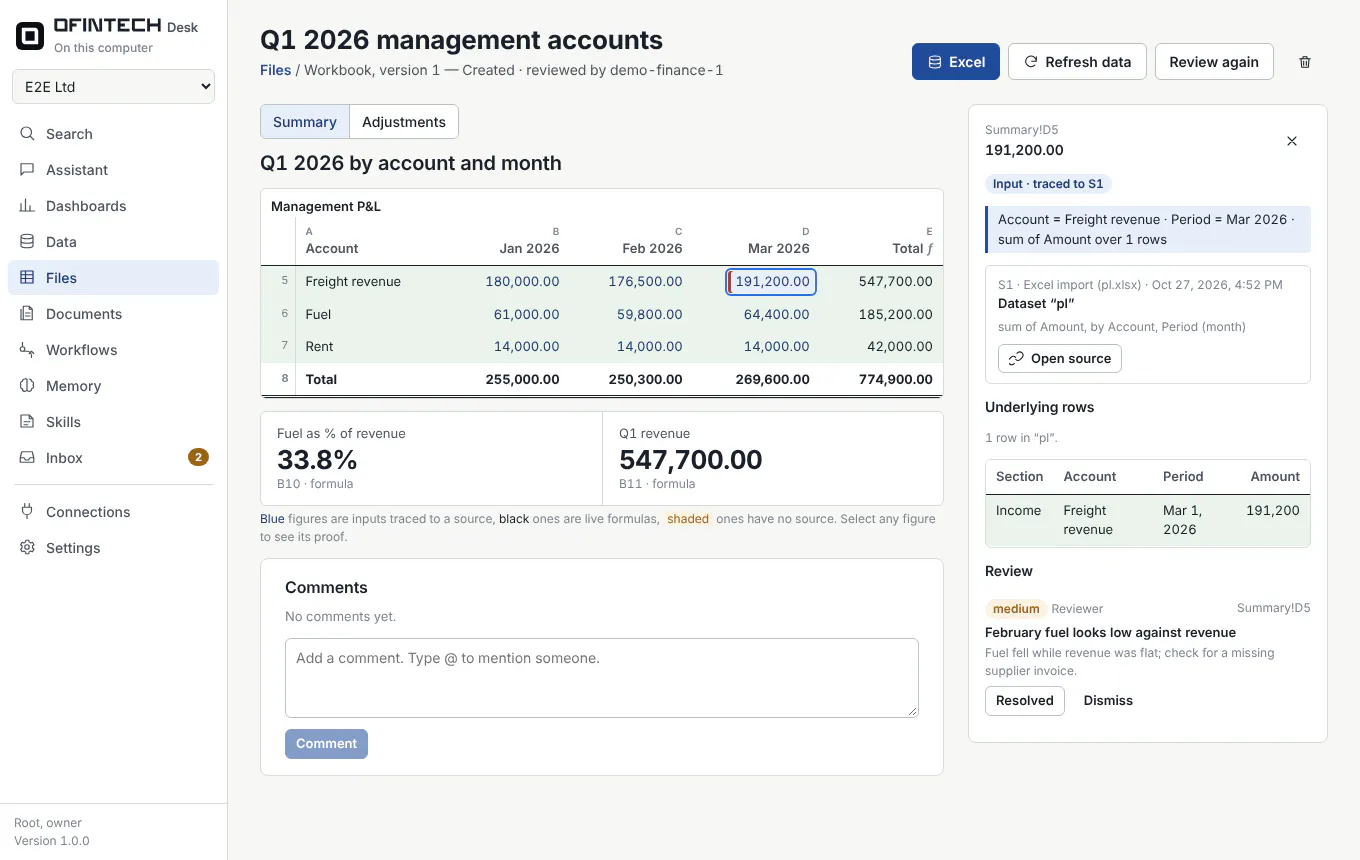This screenshot has width=1360, height=860.
Task: Open Memory in the sidebar
Action: 113,386
